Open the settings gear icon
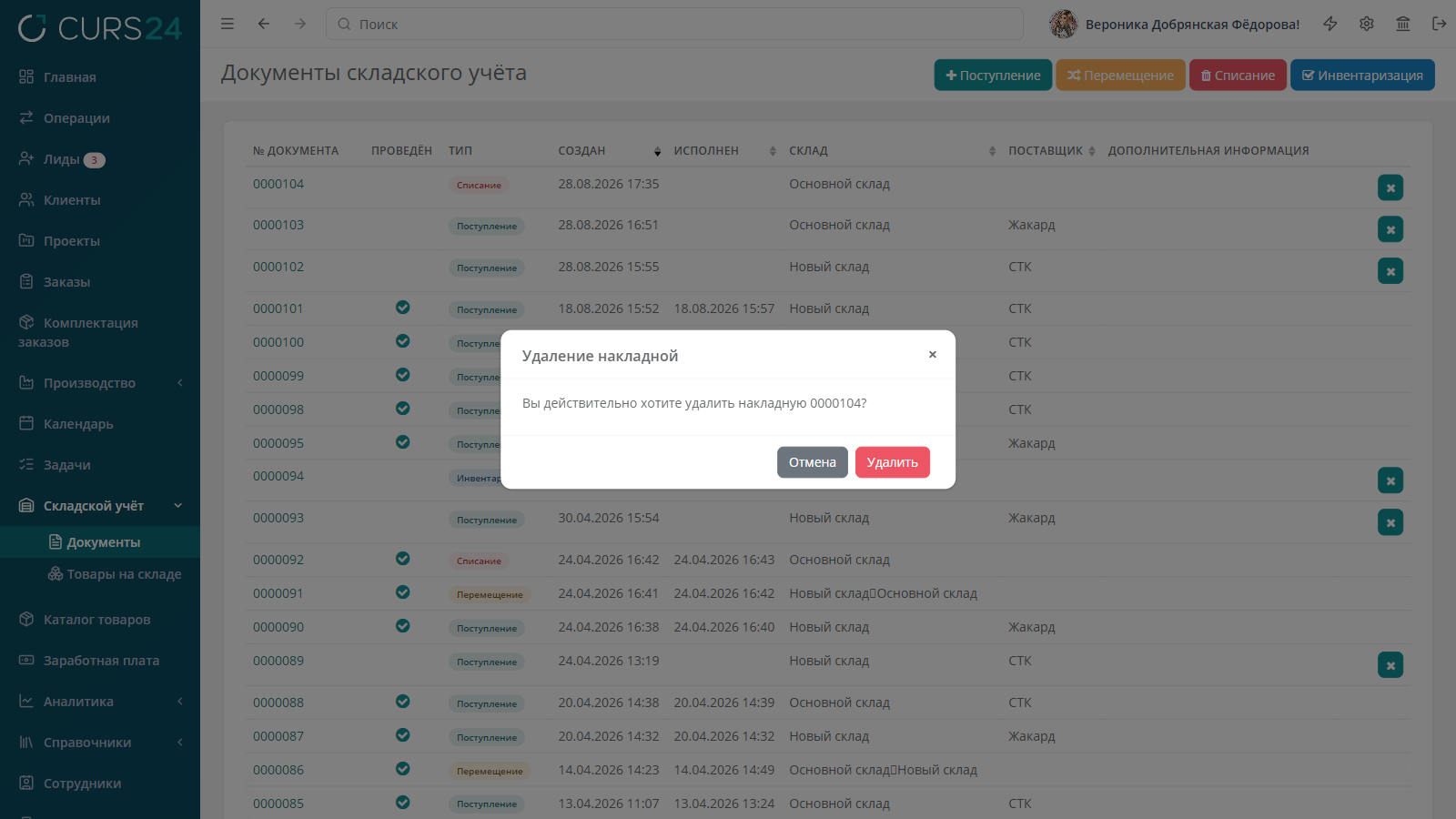Viewport: 1456px width, 819px height. [1367, 24]
